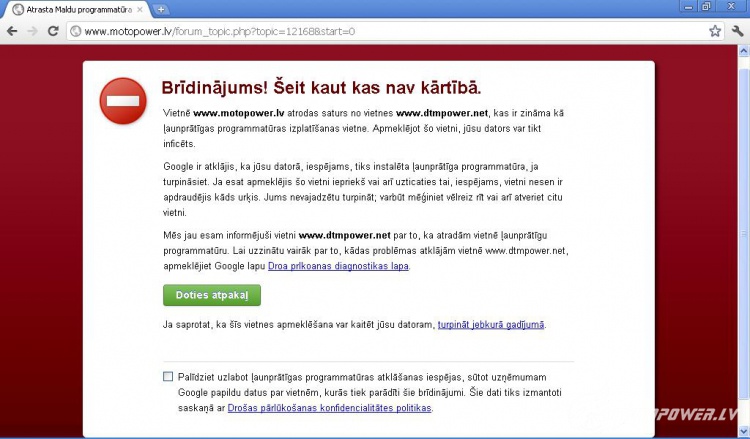Screen dimensions: 750x439
Task: Reload the page with the refresh icon
Action: [x=53, y=31]
